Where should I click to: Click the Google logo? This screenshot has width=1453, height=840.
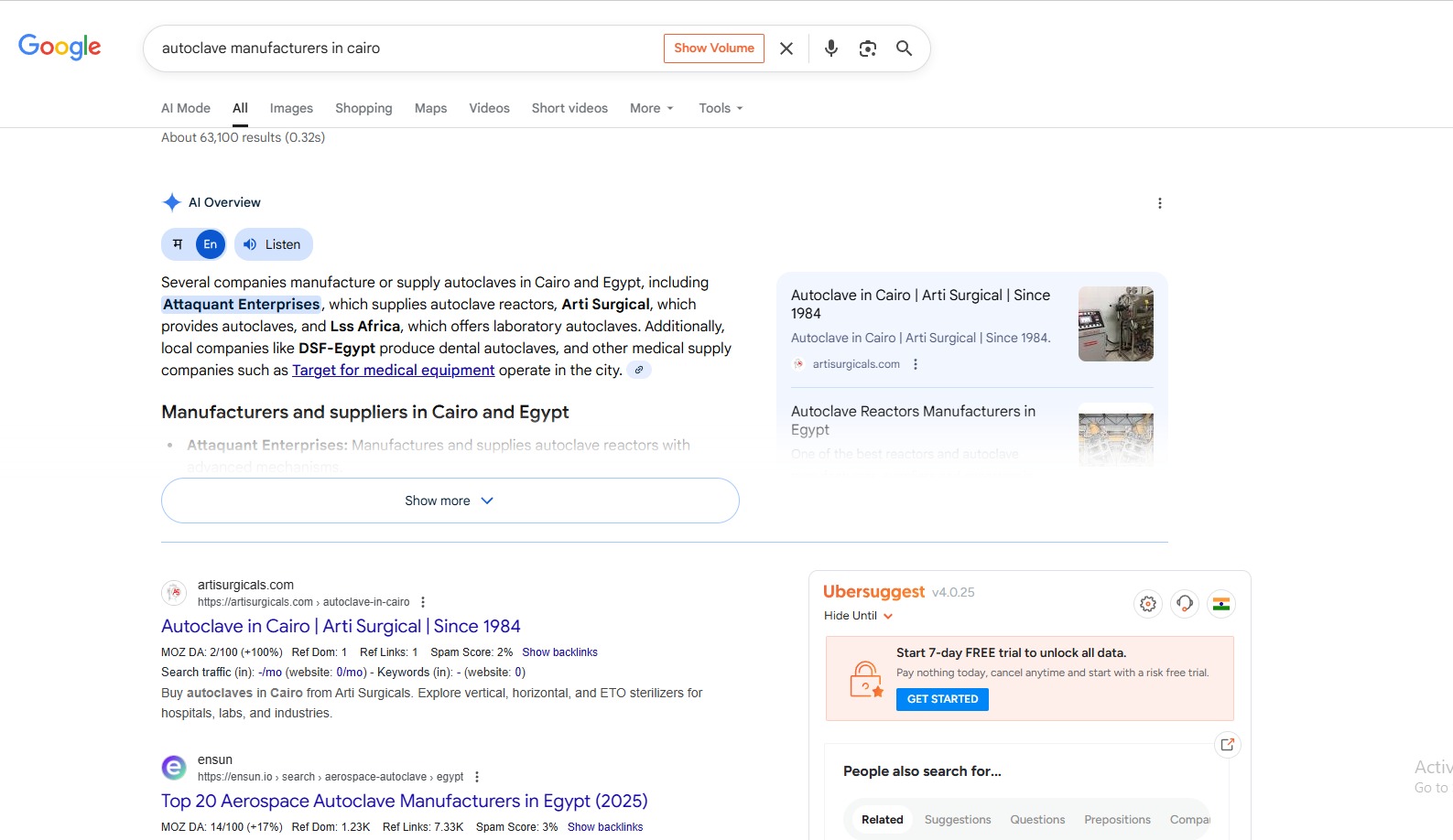60,47
